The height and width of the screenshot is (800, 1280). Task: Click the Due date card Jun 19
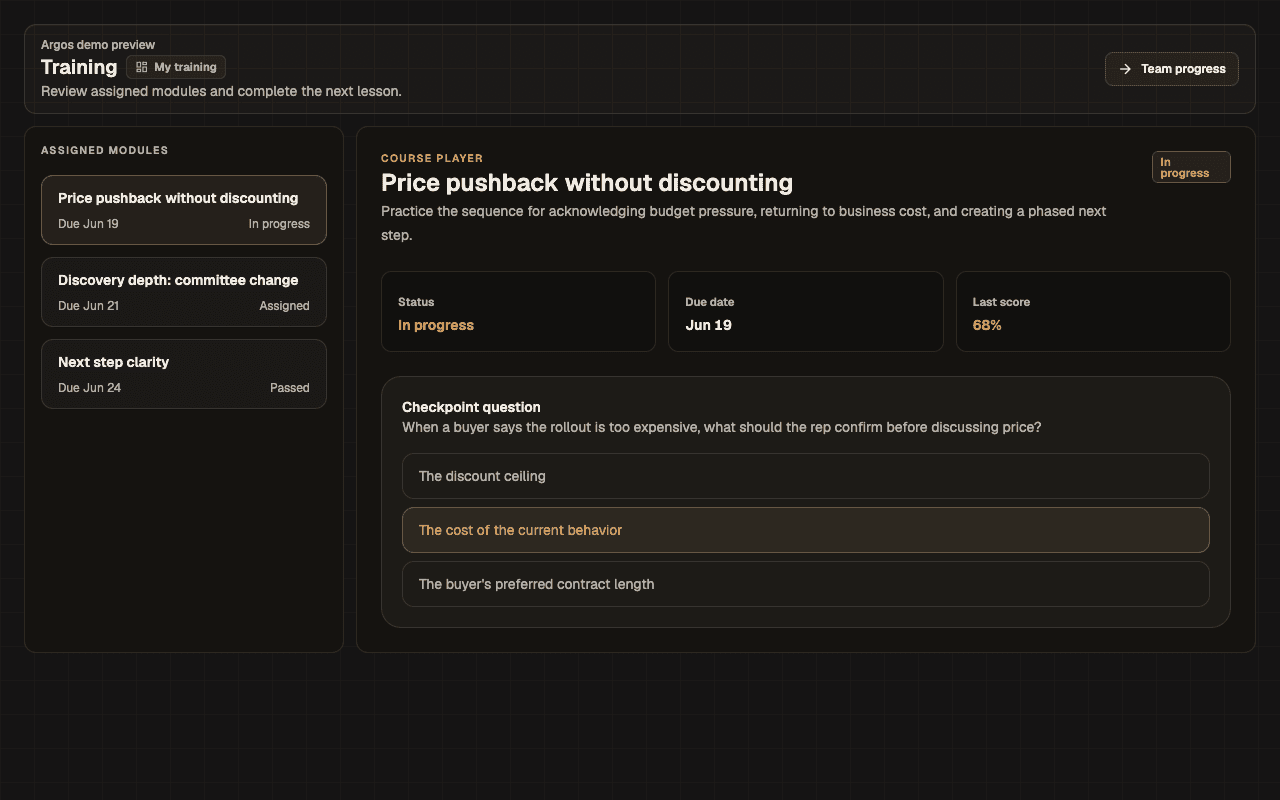point(805,311)
